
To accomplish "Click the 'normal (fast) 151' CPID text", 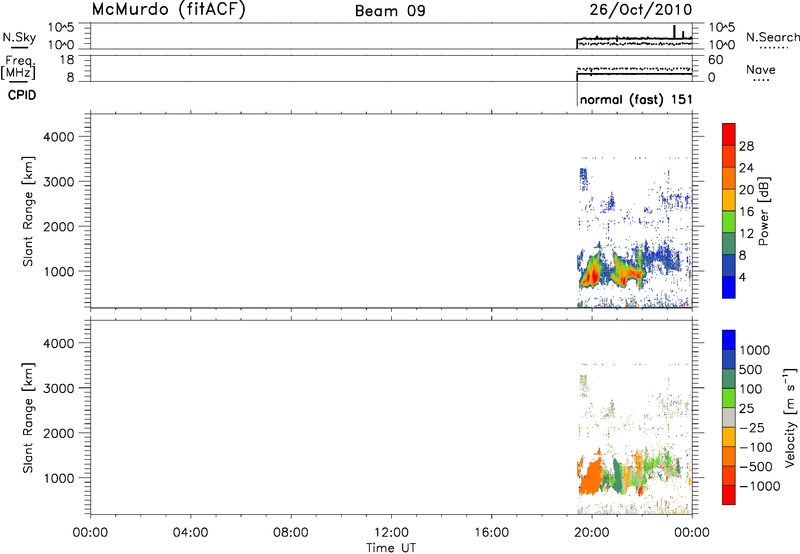I will 636,99.
